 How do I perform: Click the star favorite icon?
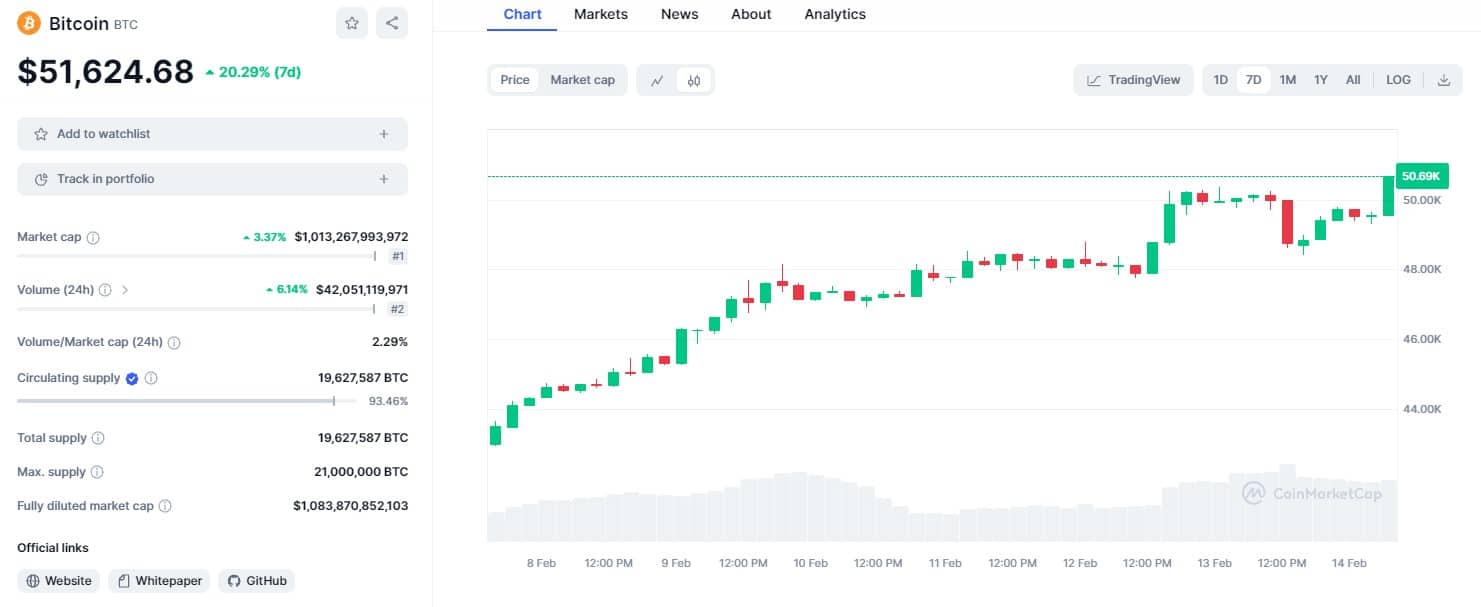click(x=351, y=23)
